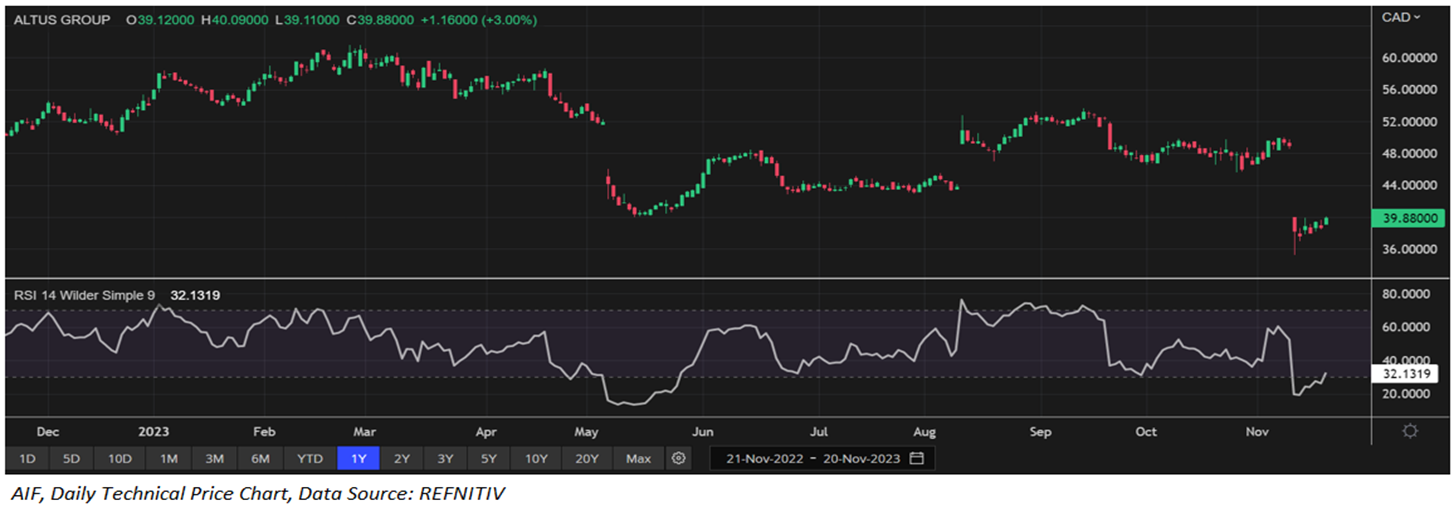Click the Feb label on time axis
Viewport: 1454px width, 509px height.
tap(263, 432)
